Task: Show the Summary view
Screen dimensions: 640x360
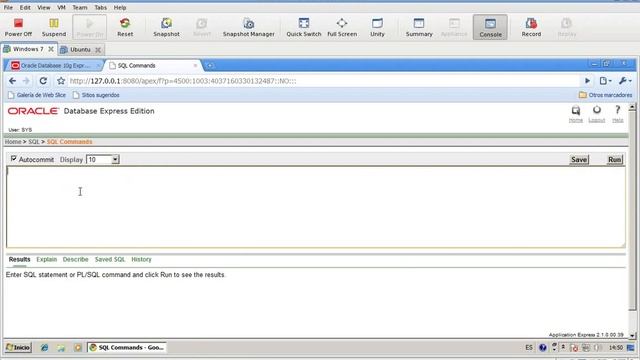Action: [419, 27]
